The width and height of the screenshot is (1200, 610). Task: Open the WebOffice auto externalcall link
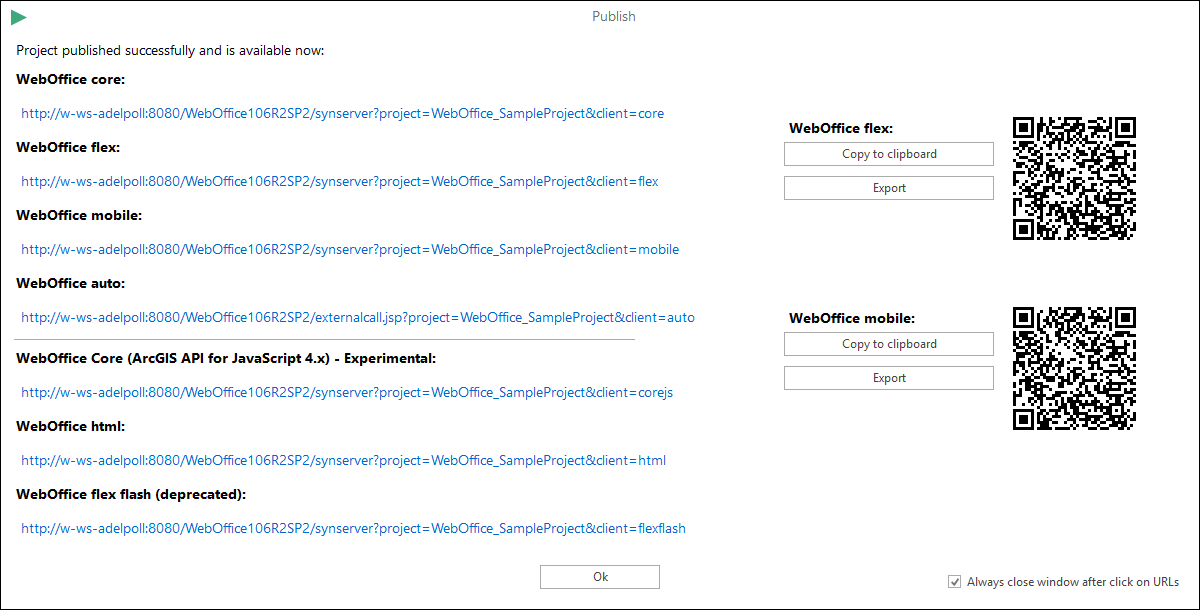[357, 317]
